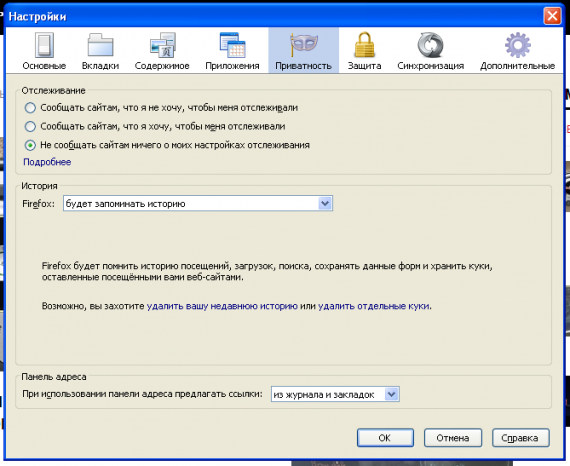Select the Вкладки folder icon

click(100, 45)
